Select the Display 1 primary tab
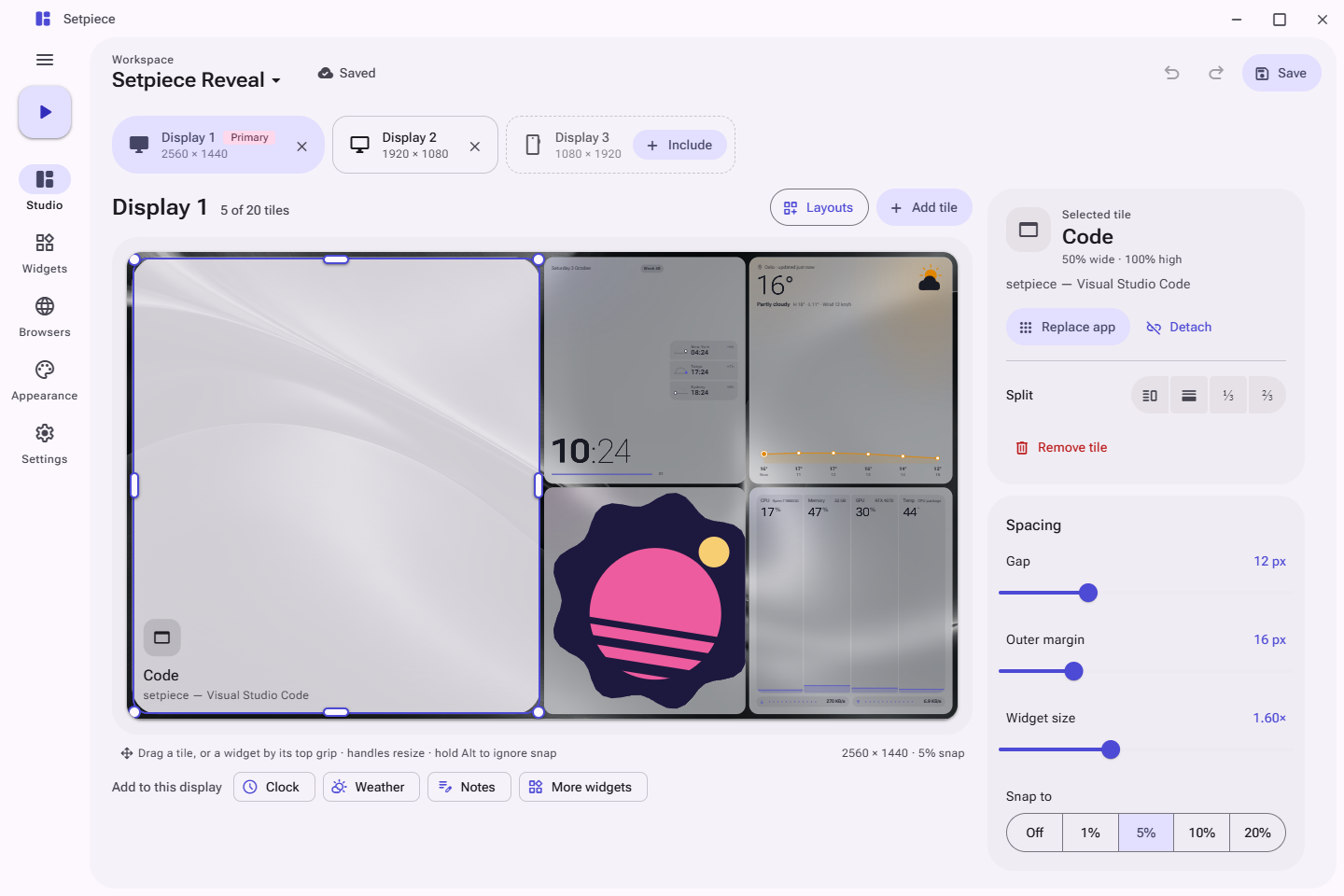The height and width of the screenshot is (896, 1344). pyautogui.click(x=218, y=145)
